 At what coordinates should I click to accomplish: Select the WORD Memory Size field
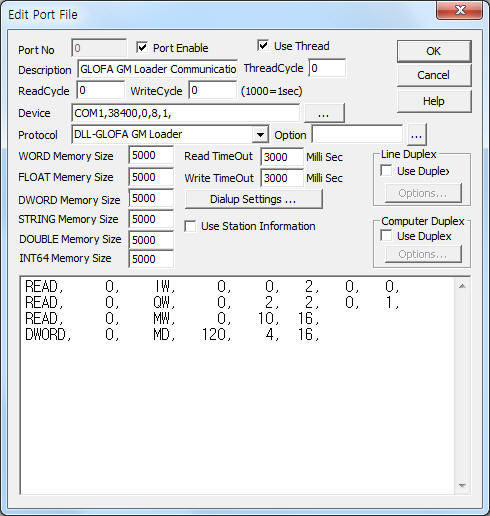point(151,155)
